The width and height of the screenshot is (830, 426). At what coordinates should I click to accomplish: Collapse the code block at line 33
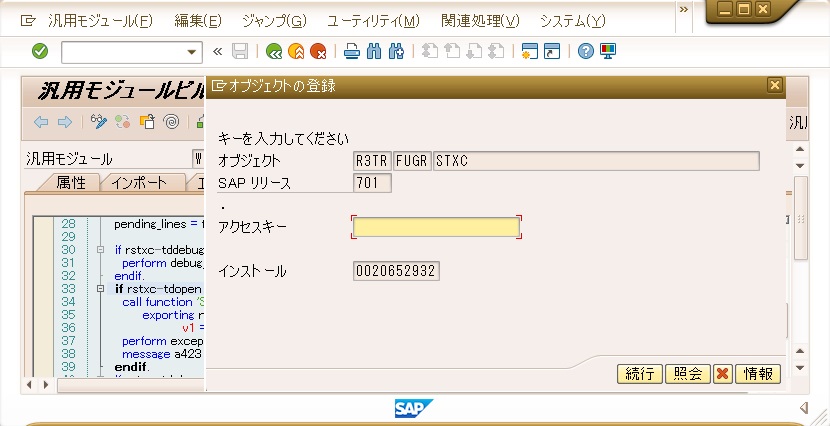(101, 289)
